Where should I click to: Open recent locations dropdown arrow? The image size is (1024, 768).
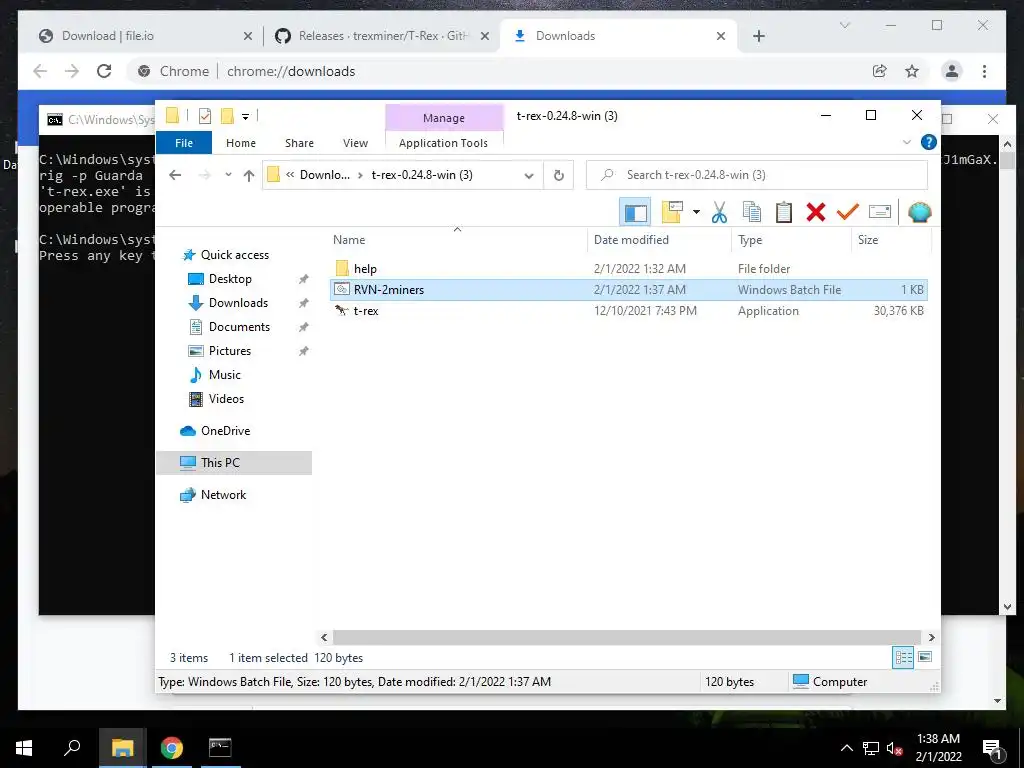228,175
